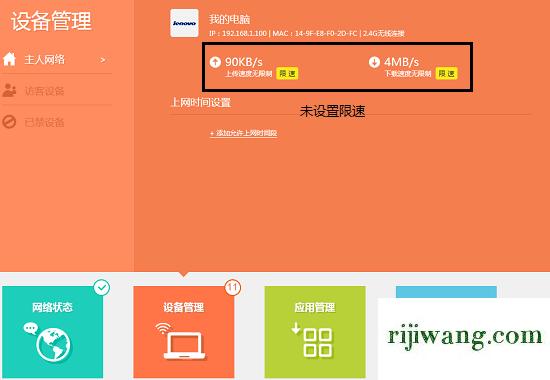Click the 上网时间设置 heading
Viewport: 550px width, 380px height.
(200, 102)
